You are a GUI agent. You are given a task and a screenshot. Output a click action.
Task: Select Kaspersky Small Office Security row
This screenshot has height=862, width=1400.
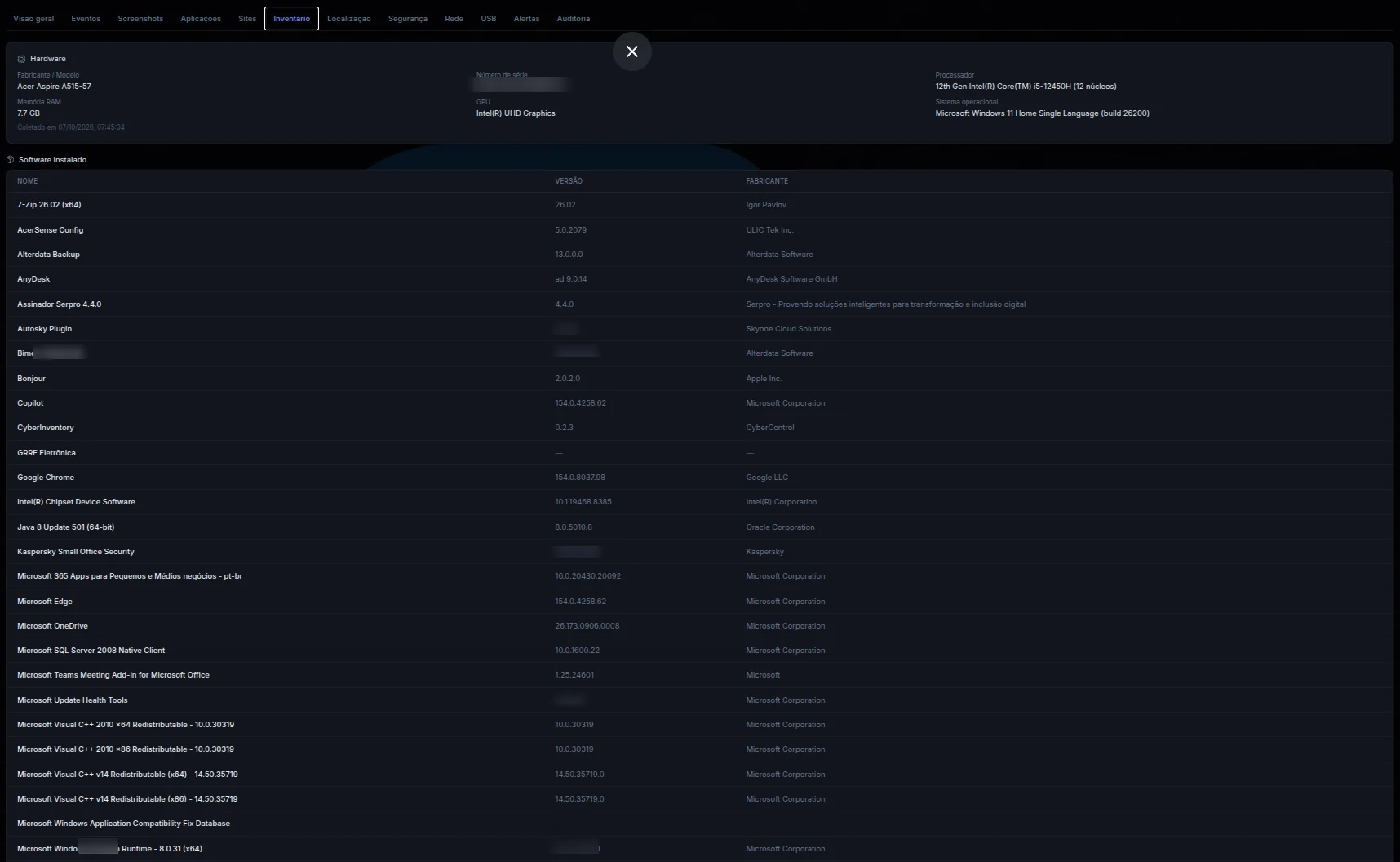pyautogui.click(x=699, y=552)
